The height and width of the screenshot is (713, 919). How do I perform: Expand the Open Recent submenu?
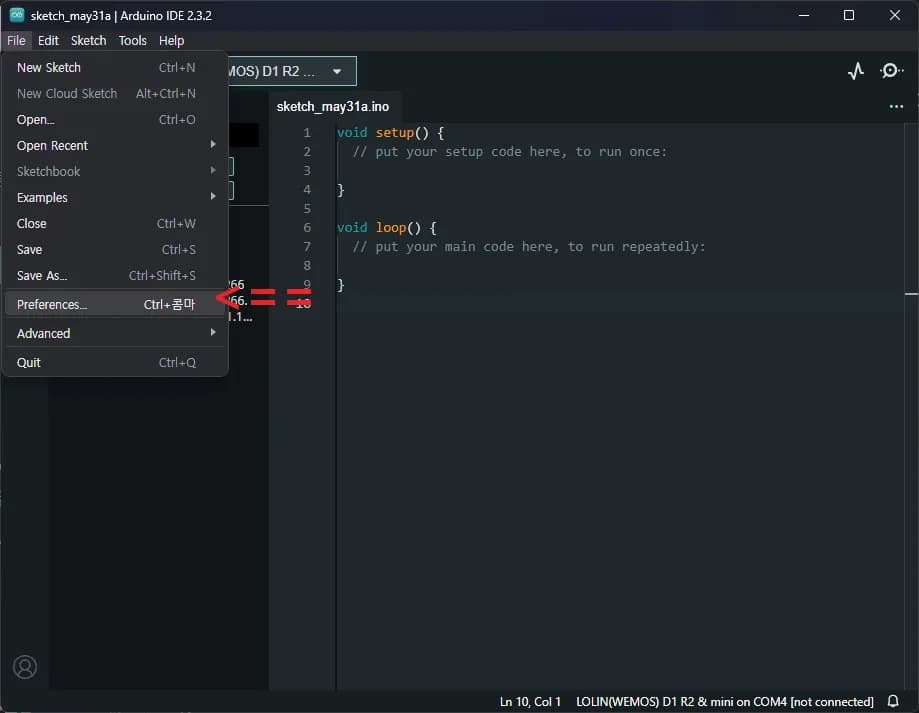[52, 145]
